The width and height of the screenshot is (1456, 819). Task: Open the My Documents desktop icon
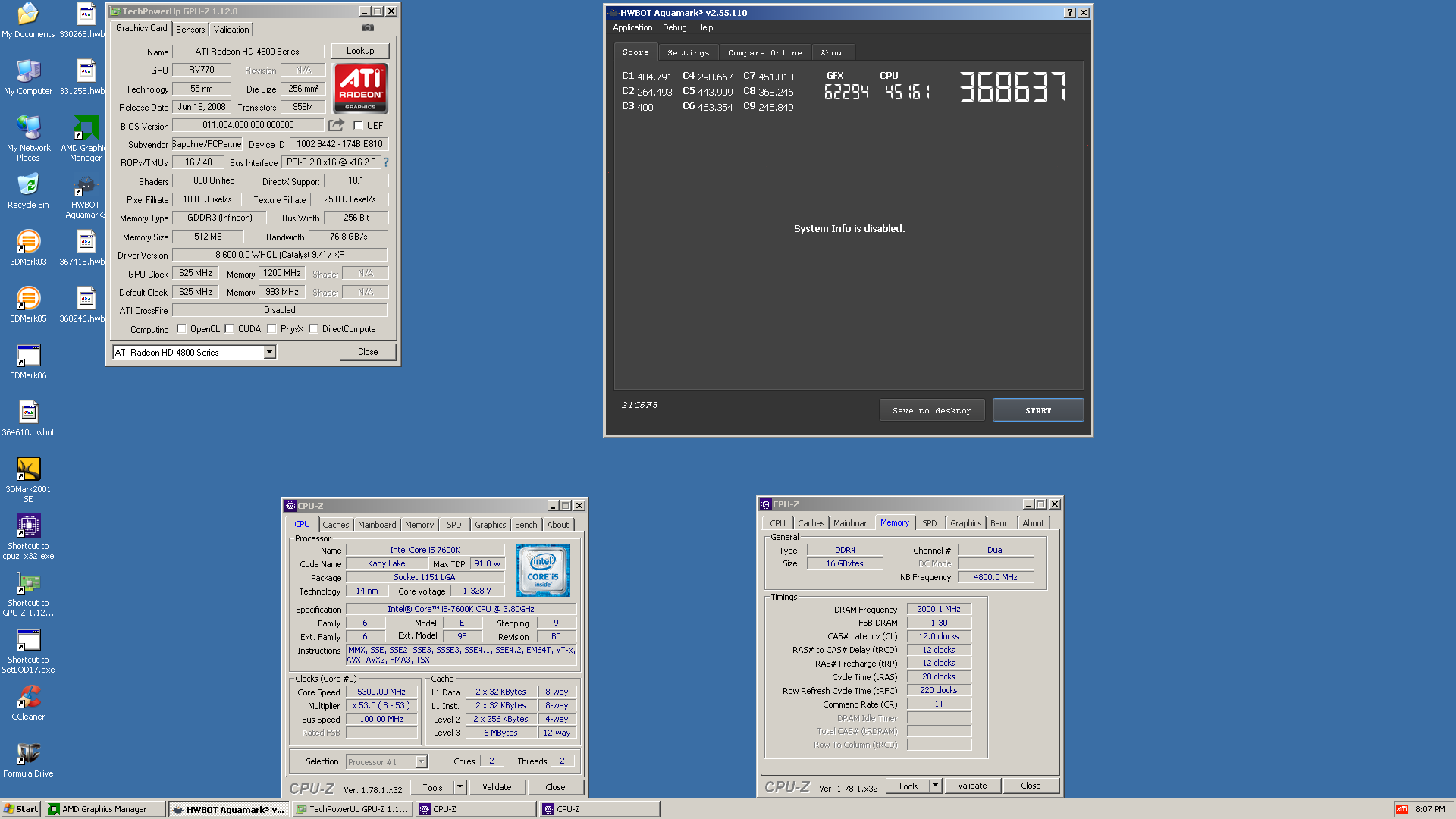pos(28,20)
